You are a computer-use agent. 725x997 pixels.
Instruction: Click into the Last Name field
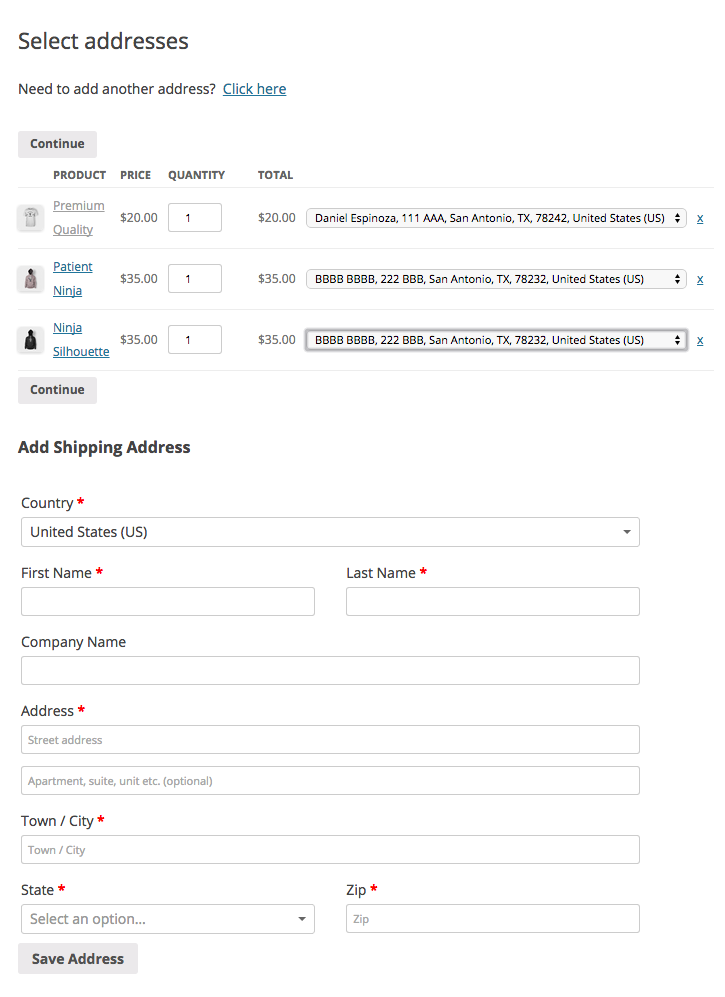(492, 602)
